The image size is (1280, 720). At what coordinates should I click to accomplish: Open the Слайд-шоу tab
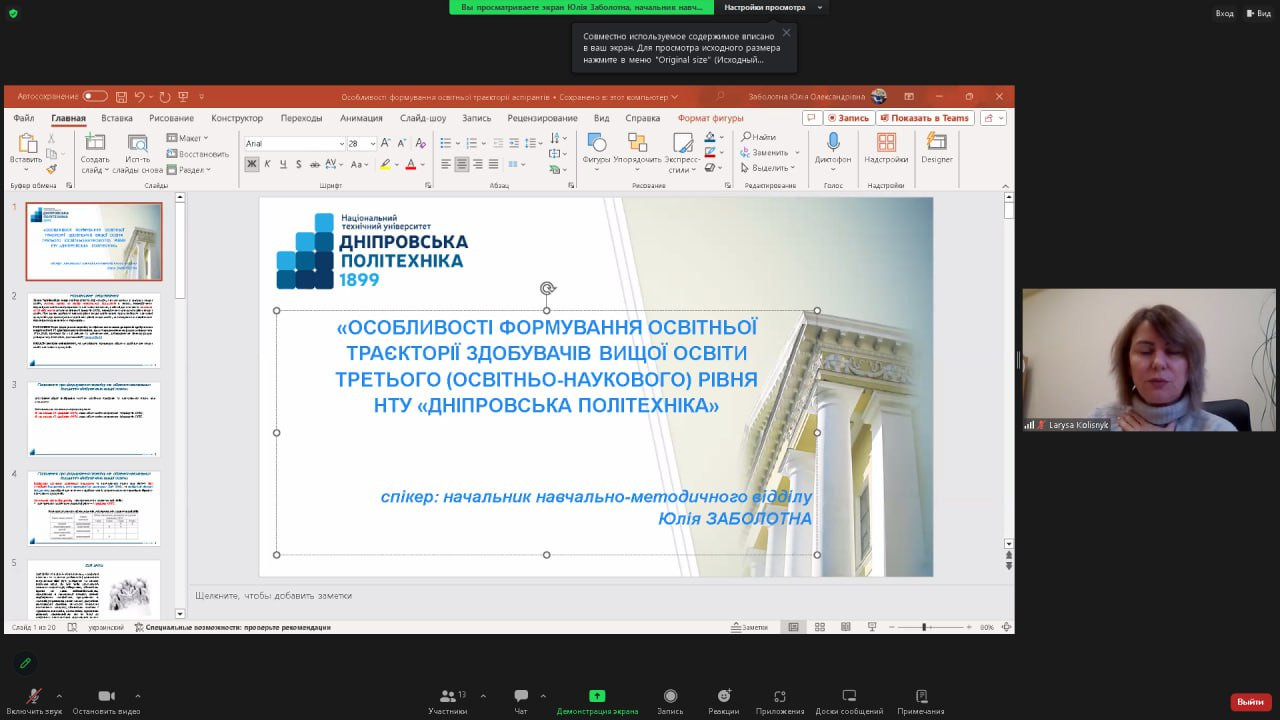coord(423,118)
